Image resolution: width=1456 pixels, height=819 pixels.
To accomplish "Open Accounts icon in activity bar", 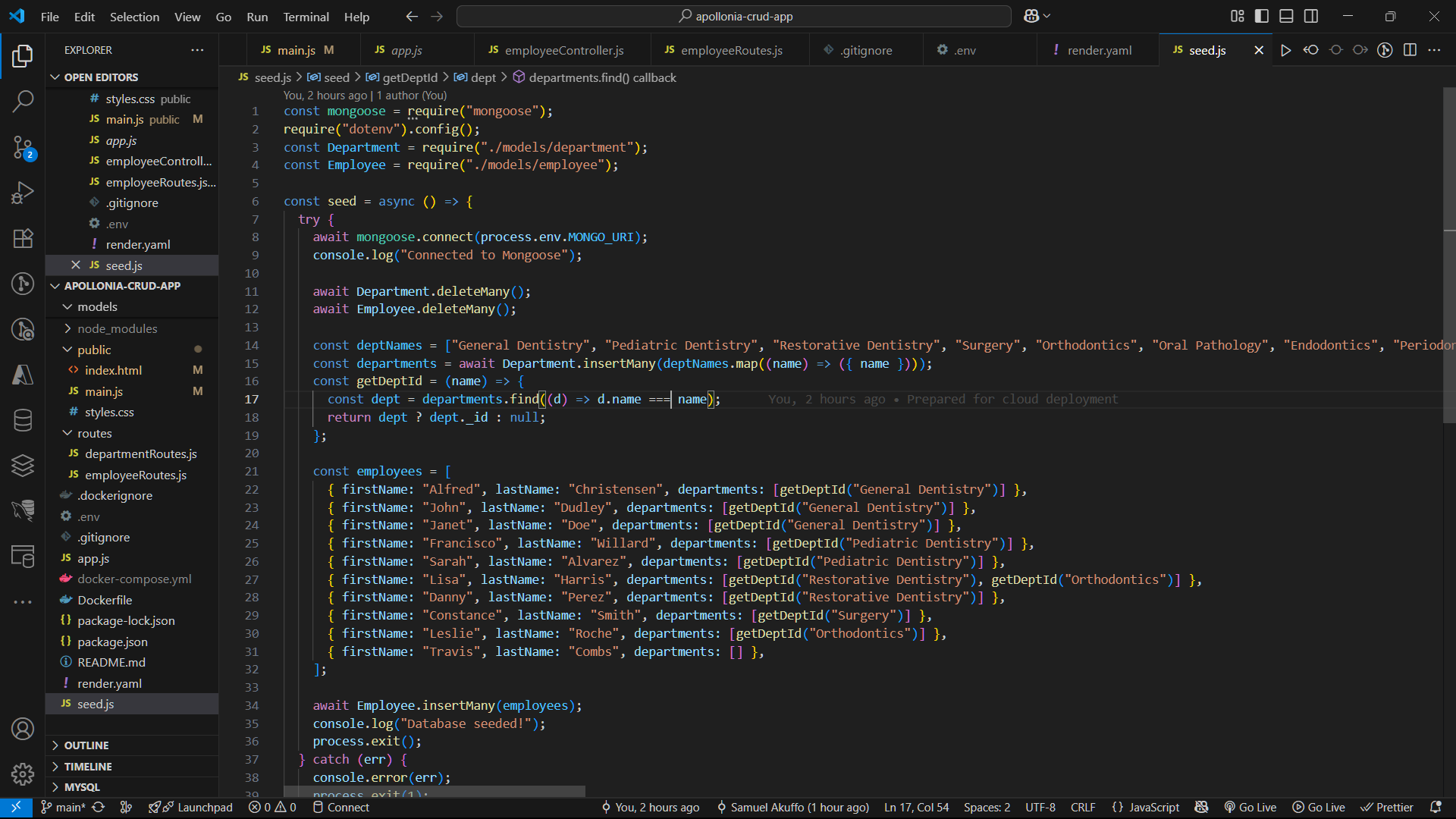I will 23,729.
